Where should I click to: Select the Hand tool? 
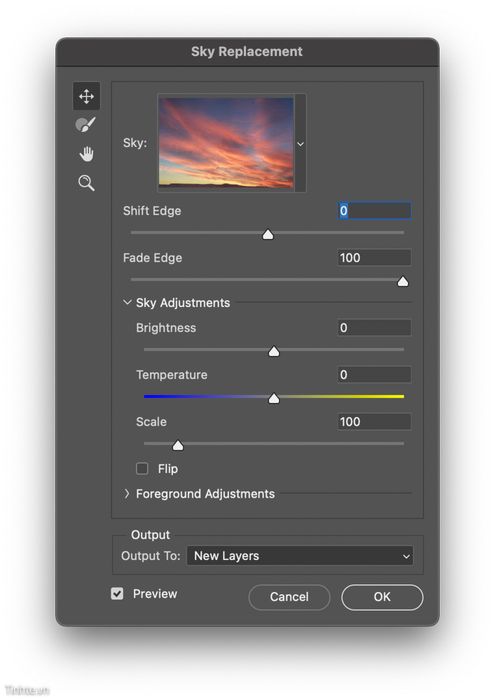[86, 154]
